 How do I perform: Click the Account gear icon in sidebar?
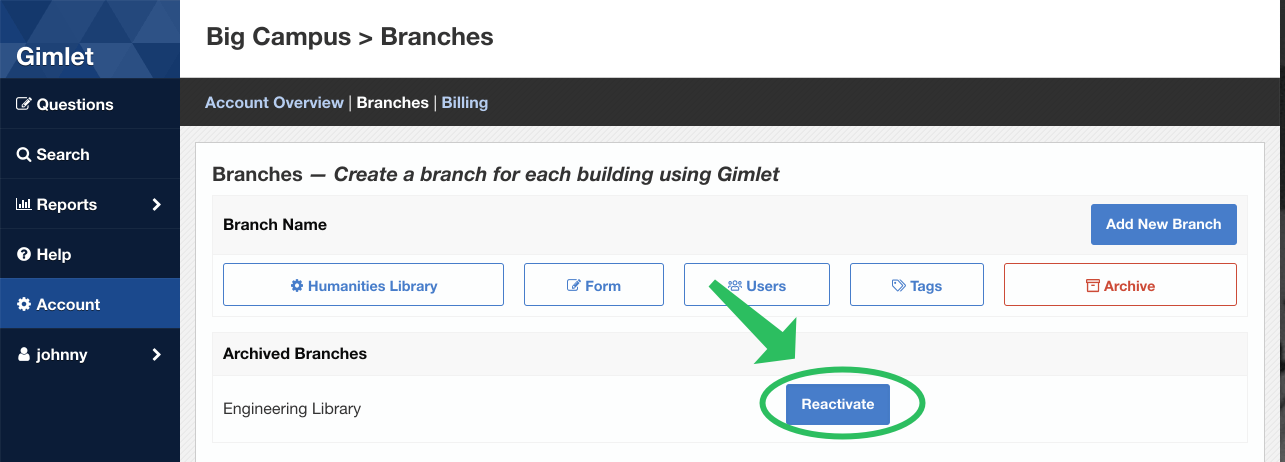(24, 304)
